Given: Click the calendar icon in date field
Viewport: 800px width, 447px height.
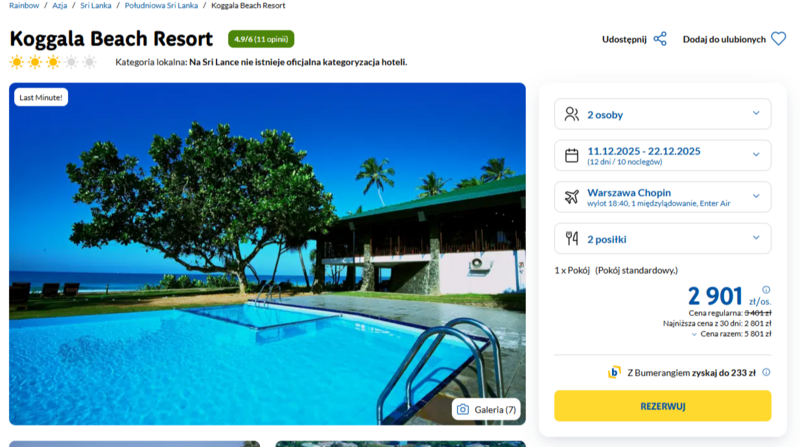Looking at the screenshot, I should point(572,155).
